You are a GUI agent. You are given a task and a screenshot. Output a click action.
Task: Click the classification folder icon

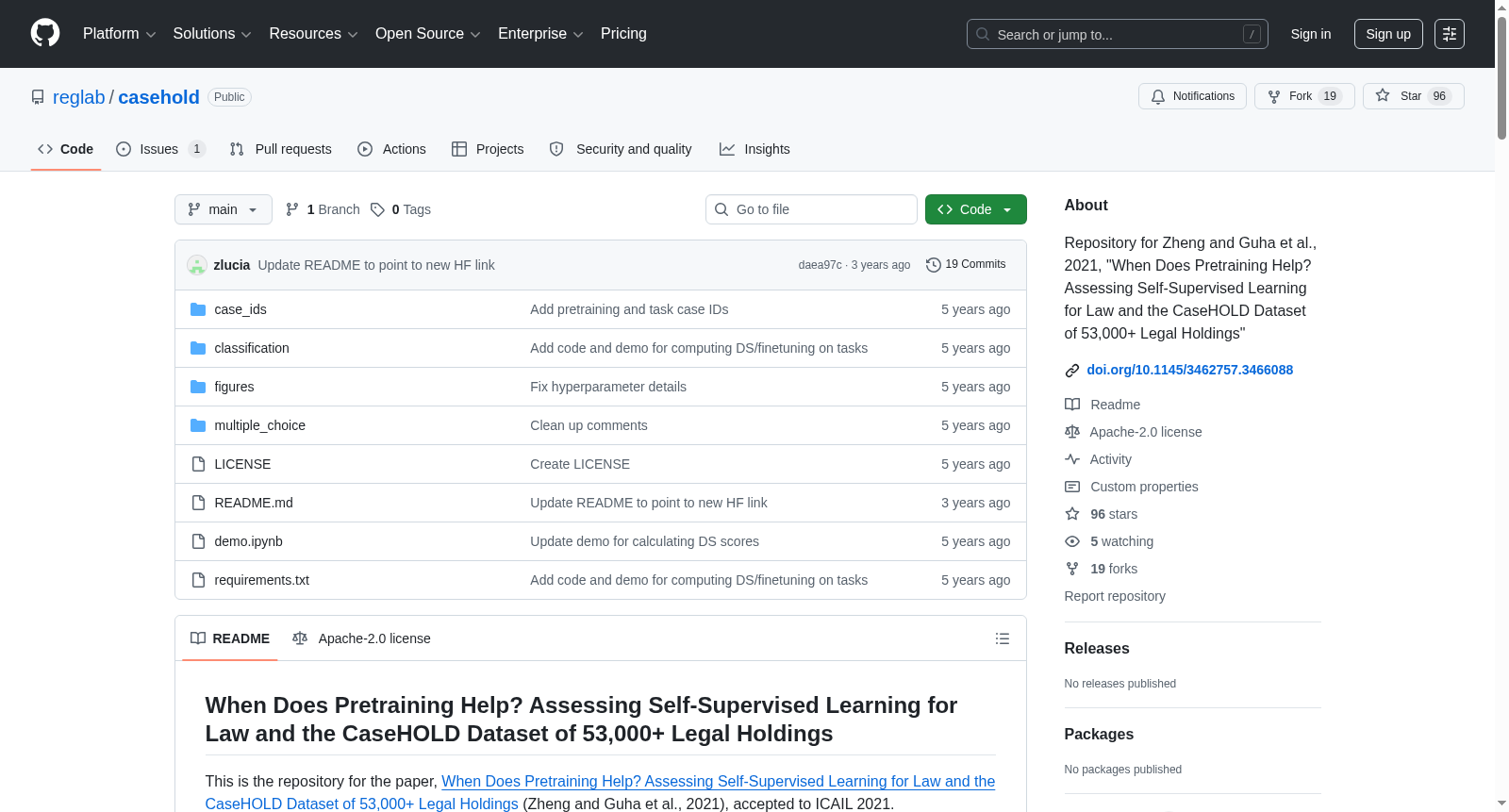(x=198, y=348)
